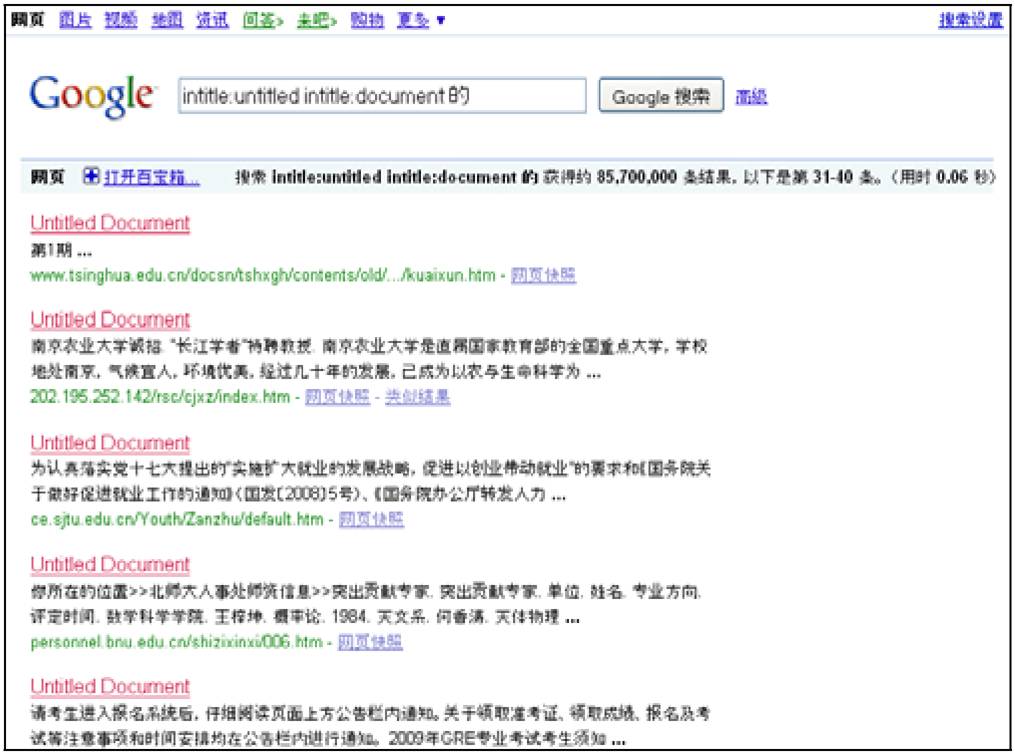
Task: Click the green URL ce.sjtu.edu.cn/Youth/Zanzhu/default.htm
Action: pyautogui.click(x=177, y=518)
